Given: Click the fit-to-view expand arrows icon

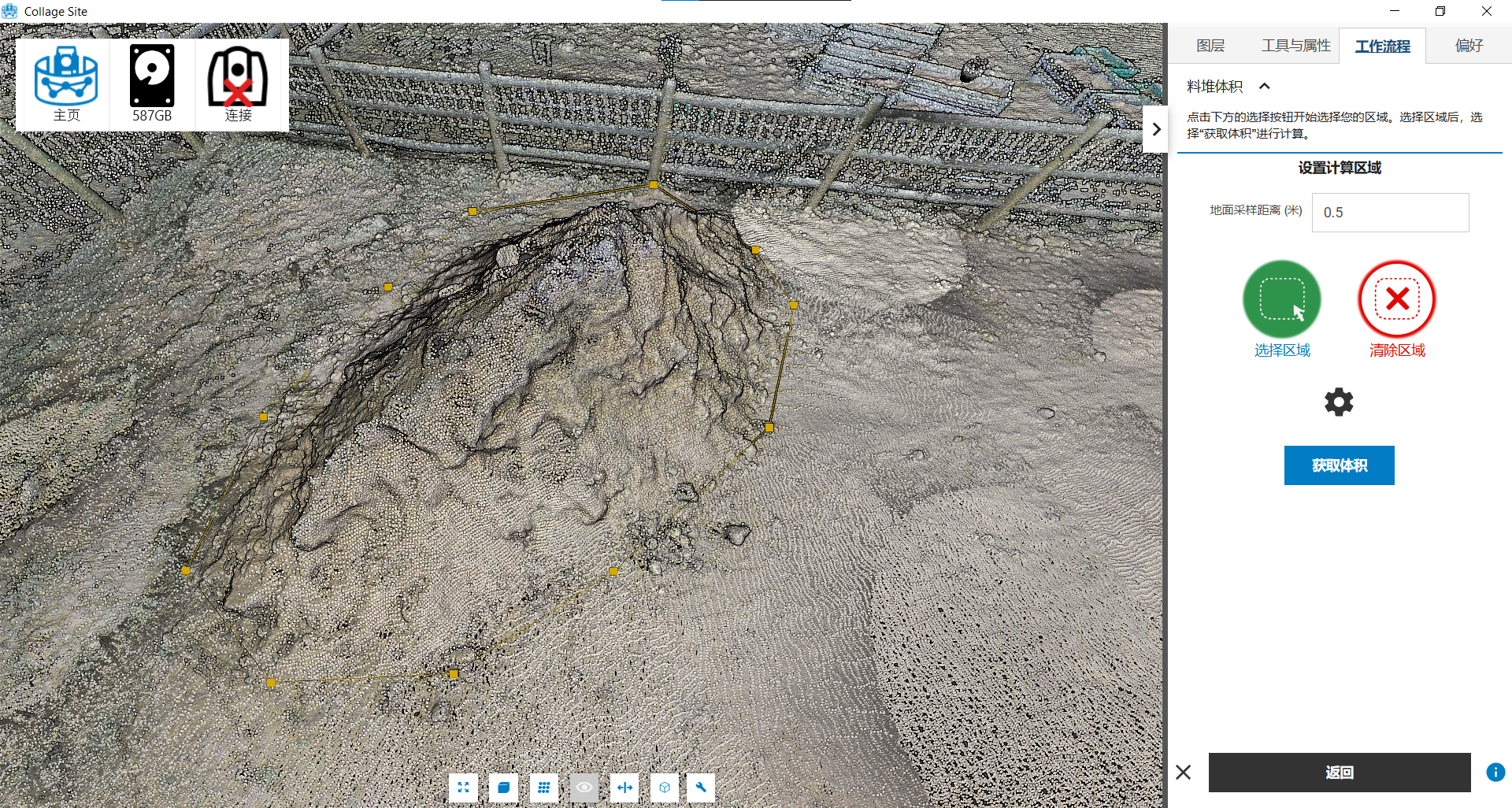Looking at the screenshot, I should [x=463, y=787].
